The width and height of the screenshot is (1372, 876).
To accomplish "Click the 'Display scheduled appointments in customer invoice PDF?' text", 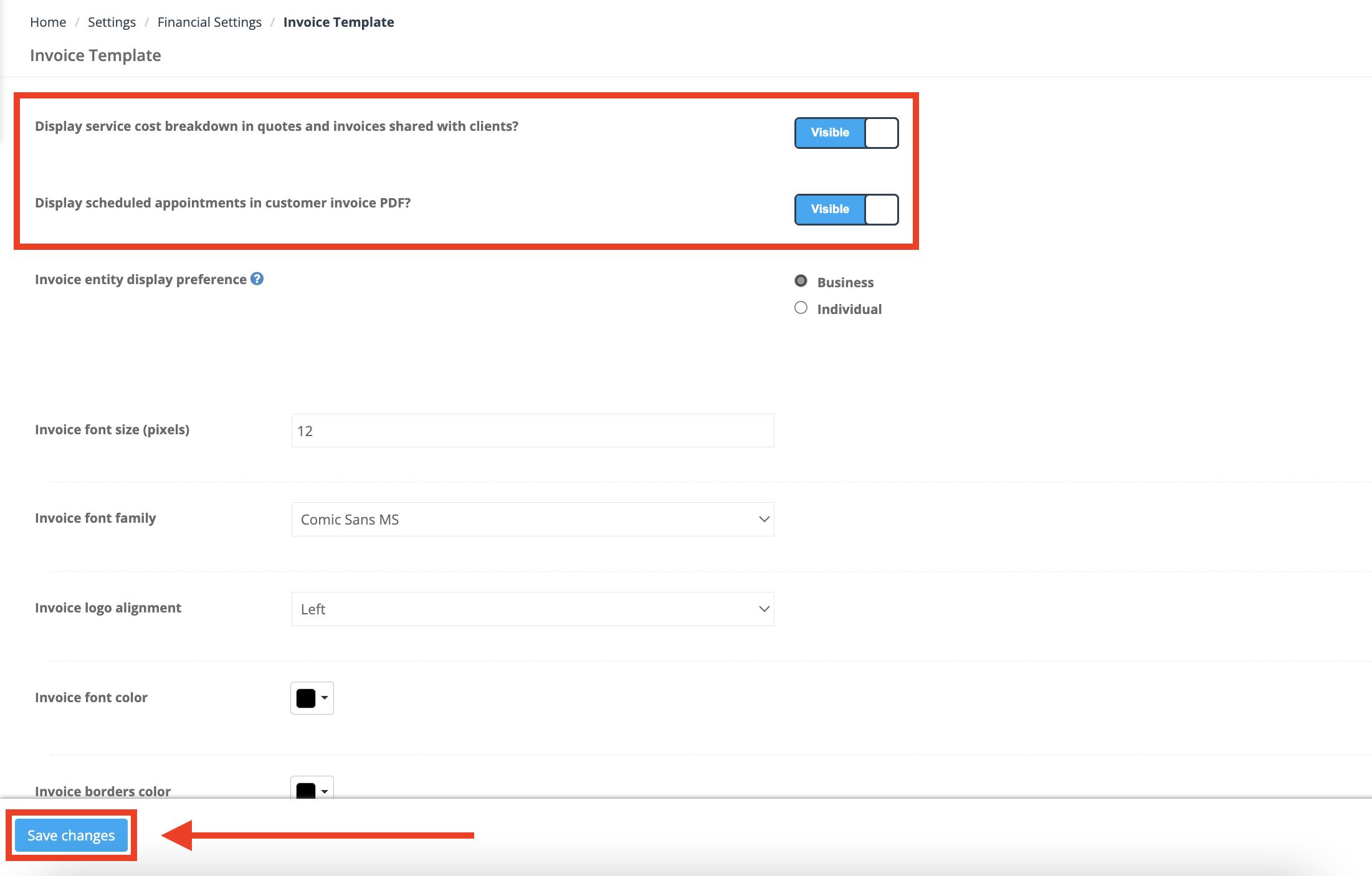I will click(222, 203).
